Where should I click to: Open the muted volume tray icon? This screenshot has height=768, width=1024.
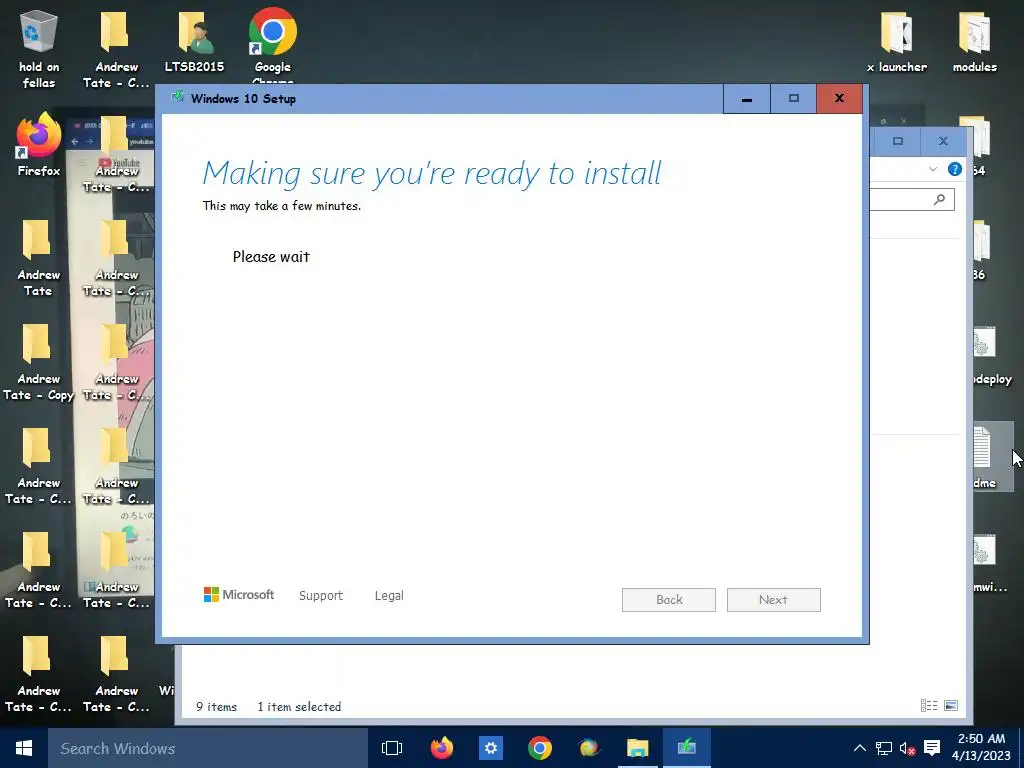[x=907, y=748]
